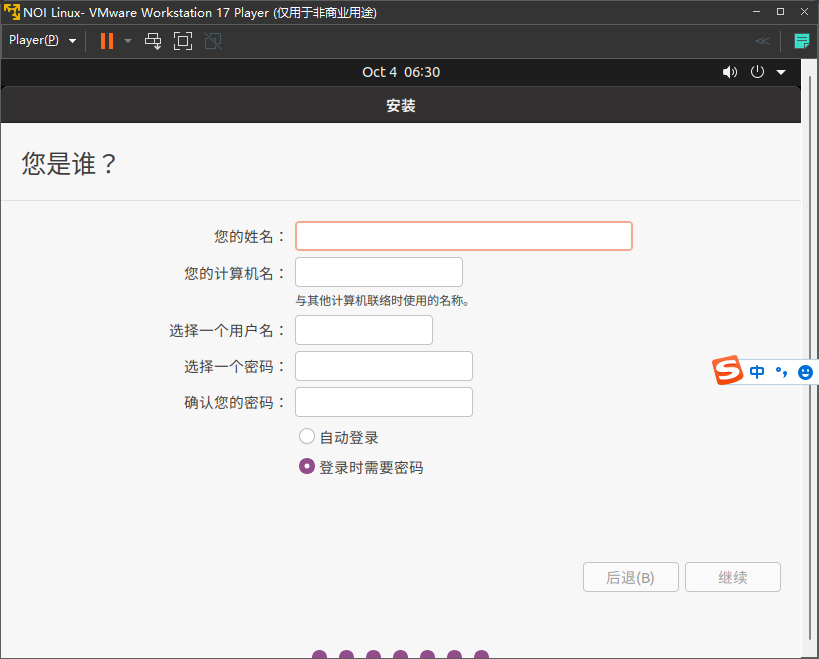Viewport: 819px width, 659px height.
Task: Click the Ubuntu volume speaker icon
Action: (x=729, y=72)
